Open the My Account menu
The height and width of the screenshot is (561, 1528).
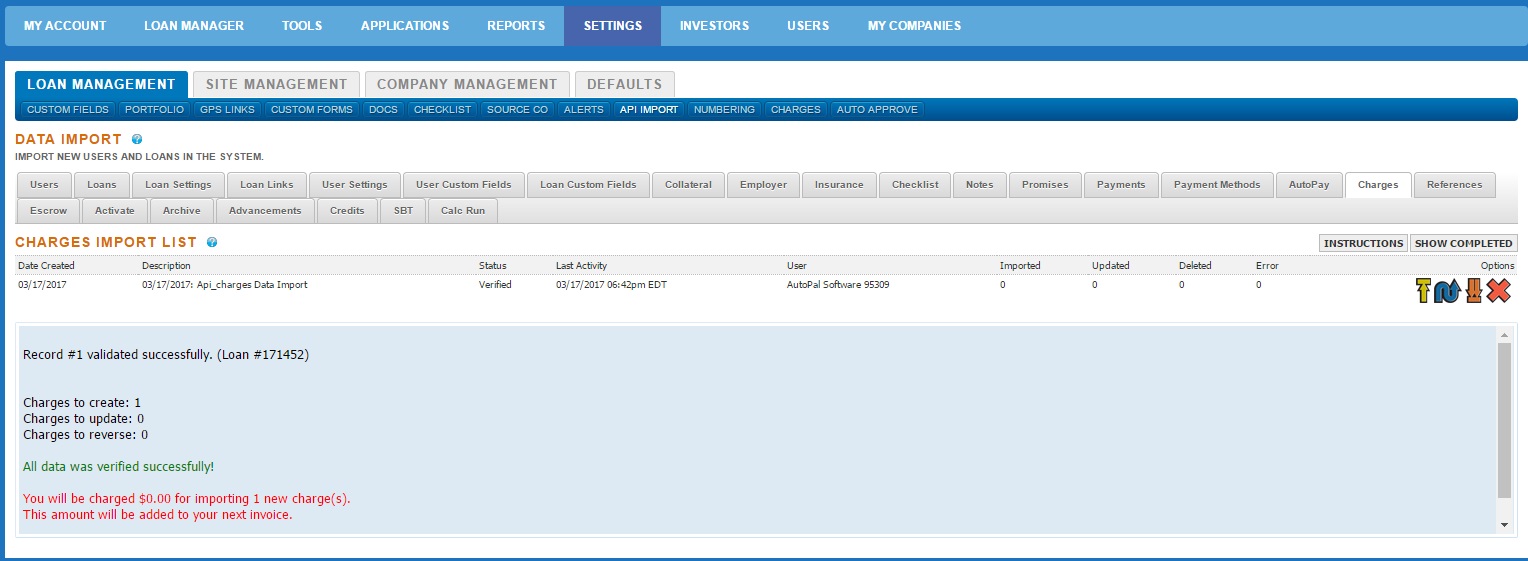[x=65, y=26]
